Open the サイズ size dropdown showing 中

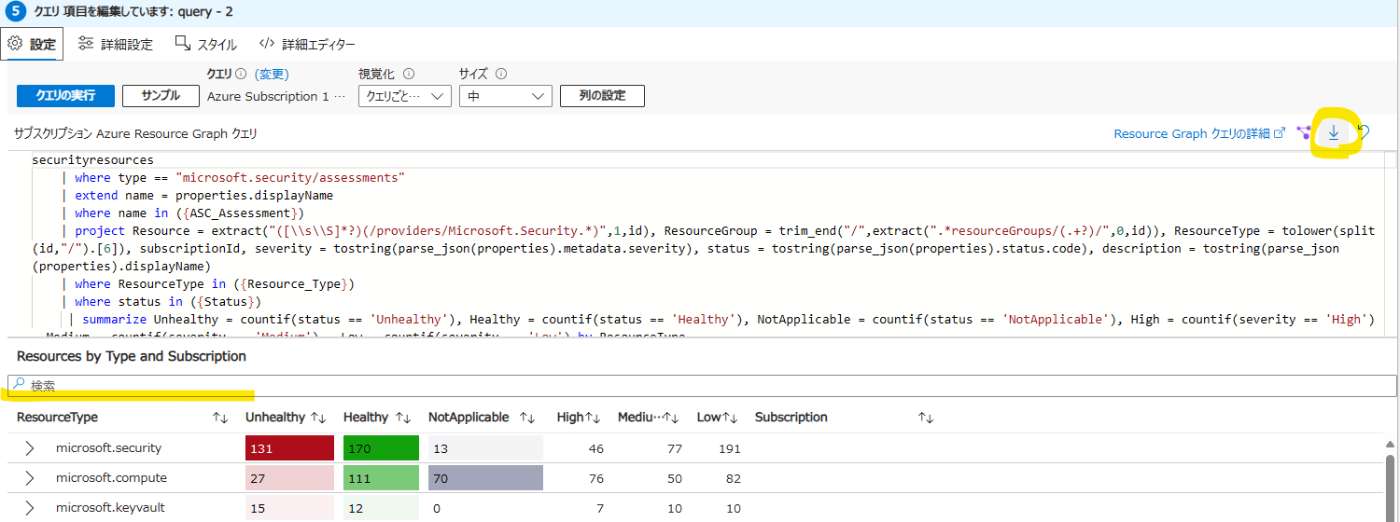(506, 96)
